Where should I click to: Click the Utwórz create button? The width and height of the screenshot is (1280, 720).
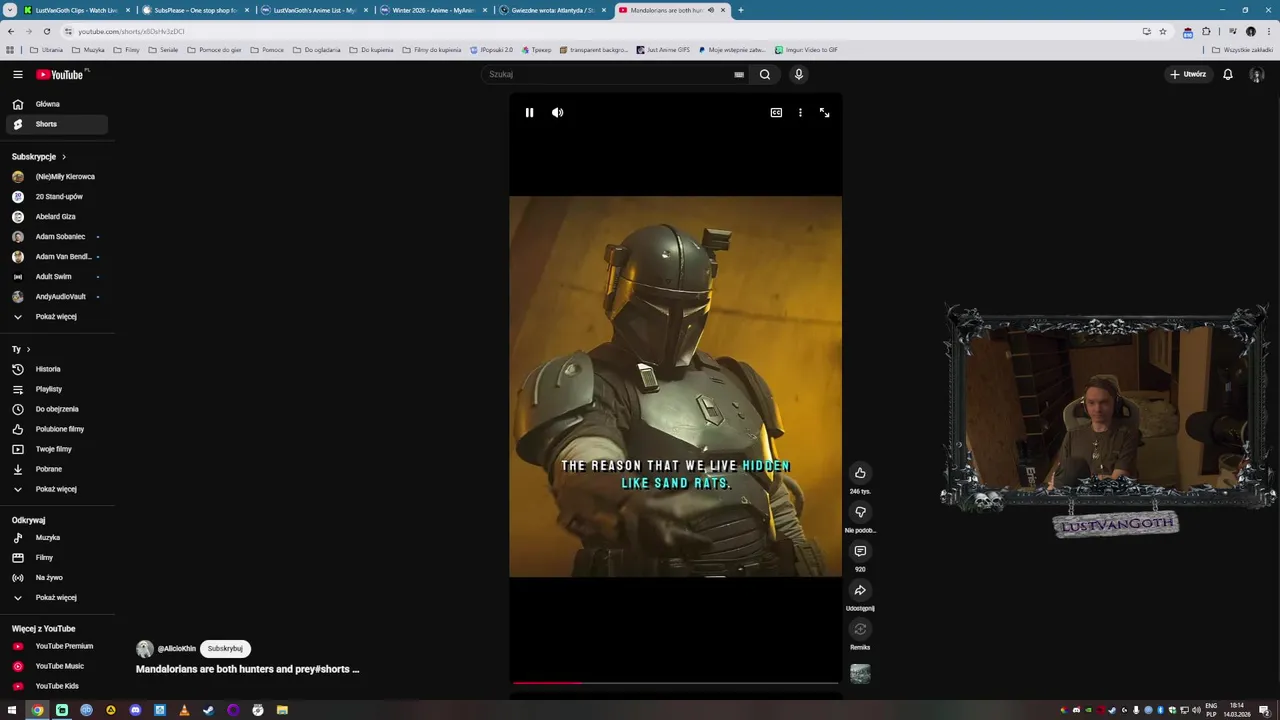(1189, 74)
